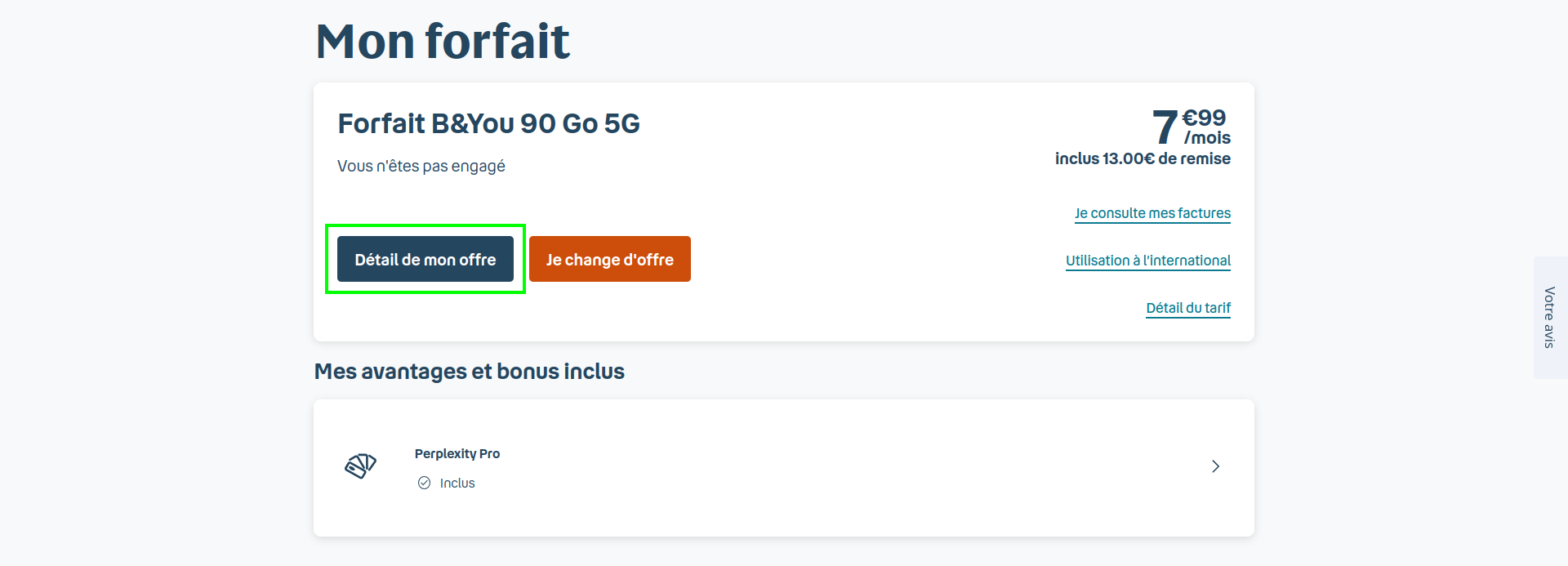Click the 5G part of the plan name

pos(621,123)
